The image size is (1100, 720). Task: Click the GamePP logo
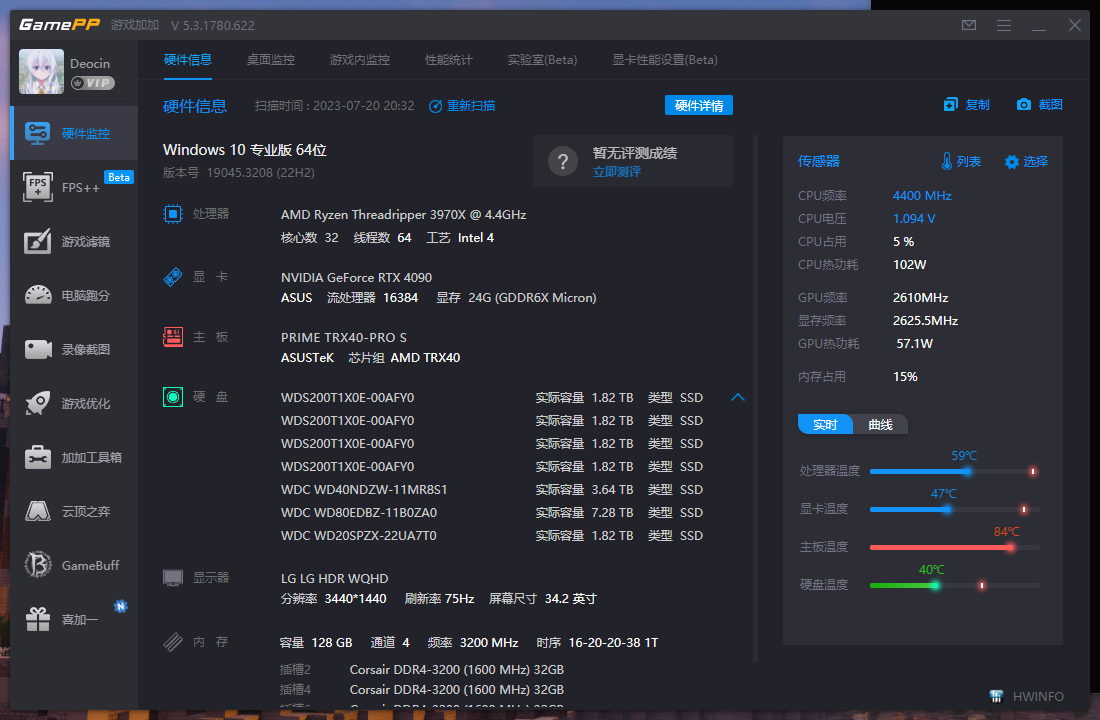[60, 25]
